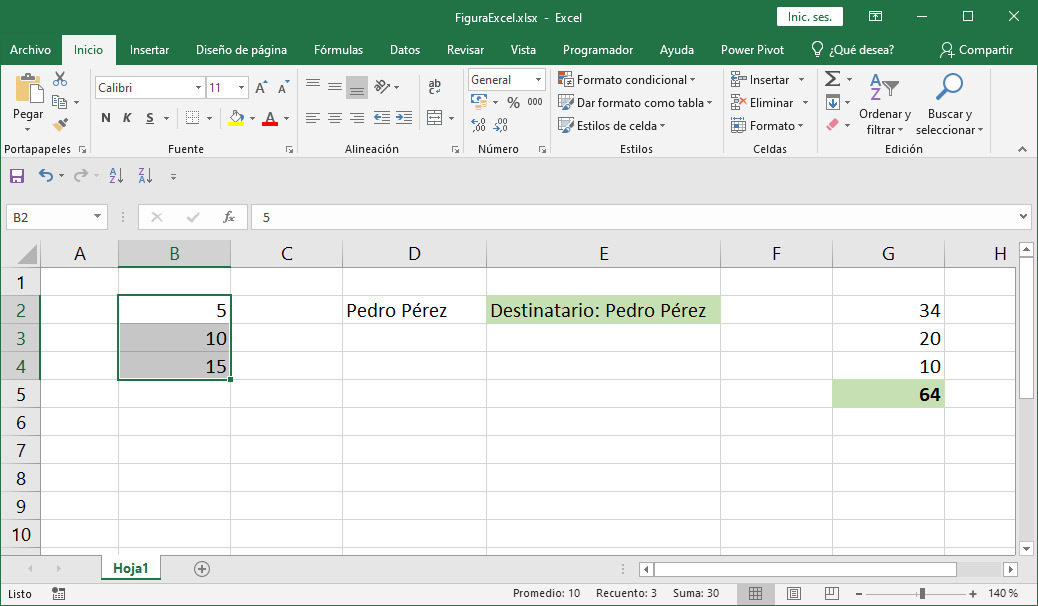
Task: Click the Add new sheet plus button
Action: [202, 568]
